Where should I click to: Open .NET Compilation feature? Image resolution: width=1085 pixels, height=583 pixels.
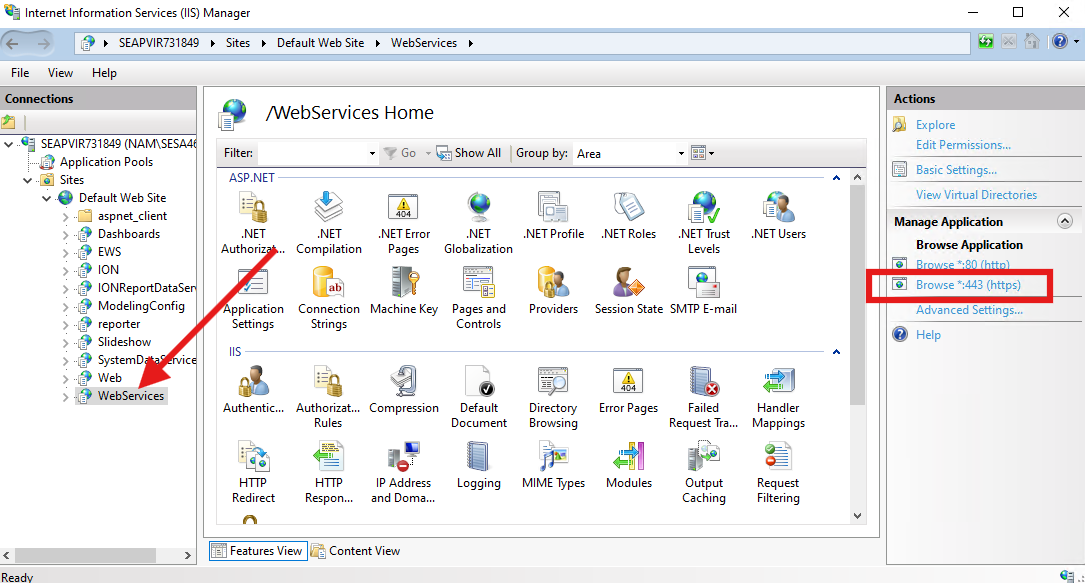tap(329, 223)
